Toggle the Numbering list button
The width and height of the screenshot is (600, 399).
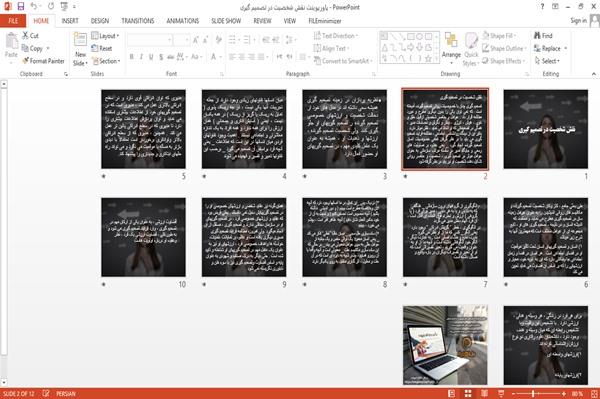click(248, 40)
